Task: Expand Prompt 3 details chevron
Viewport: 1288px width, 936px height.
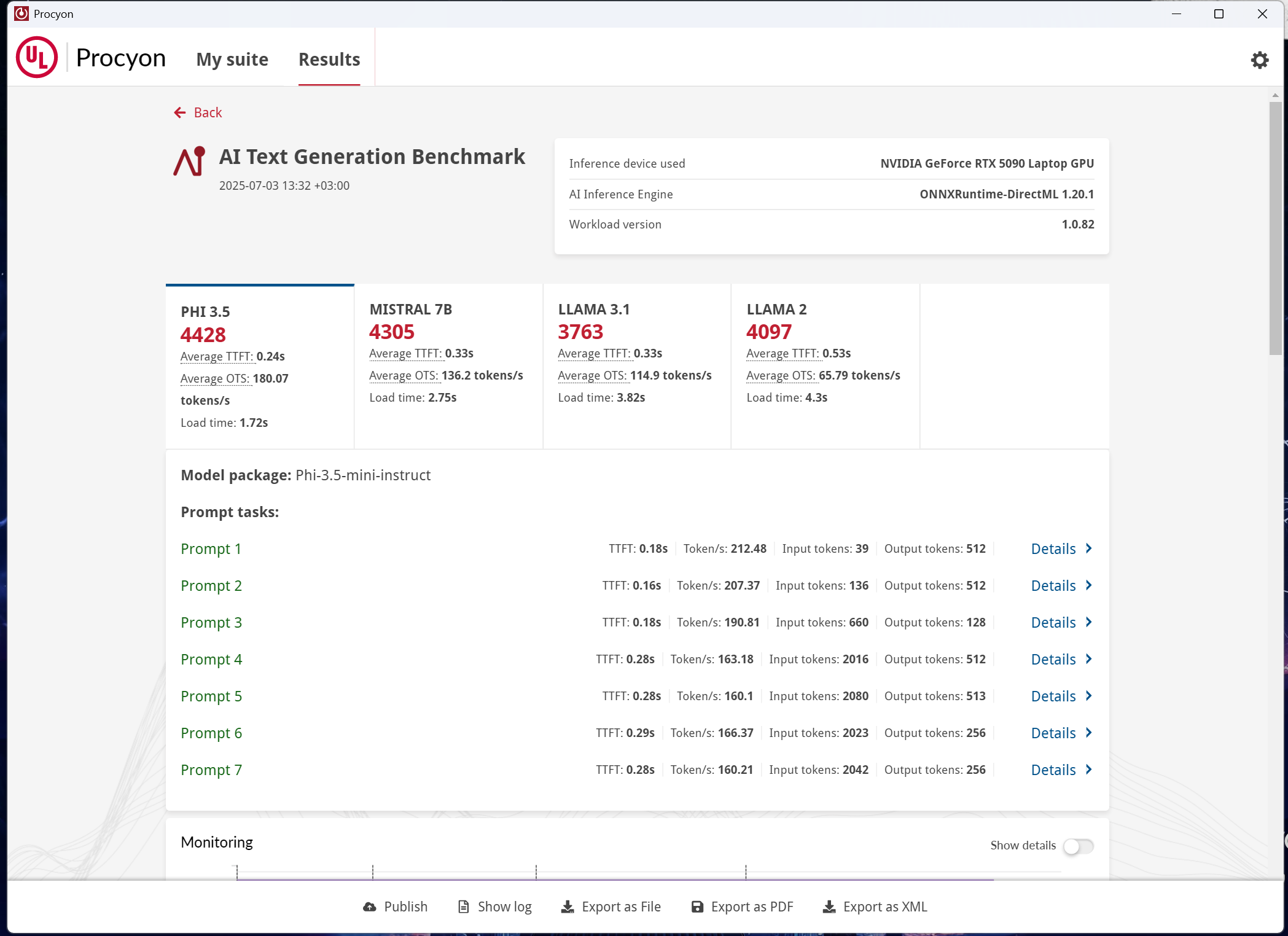Action: click(x=1088, y=622)
